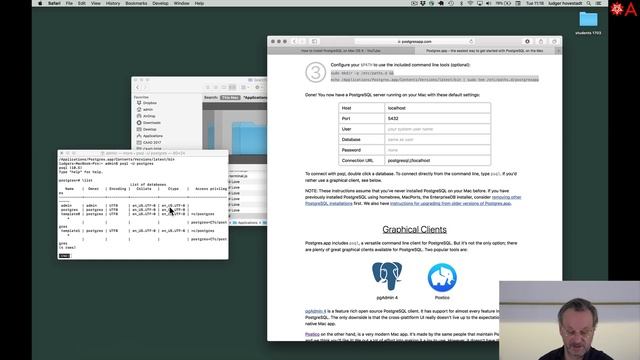The height and width of the screenshot is (360, 640).
Task: Reload the page in Safari address bar
Action: click(471, 42)
